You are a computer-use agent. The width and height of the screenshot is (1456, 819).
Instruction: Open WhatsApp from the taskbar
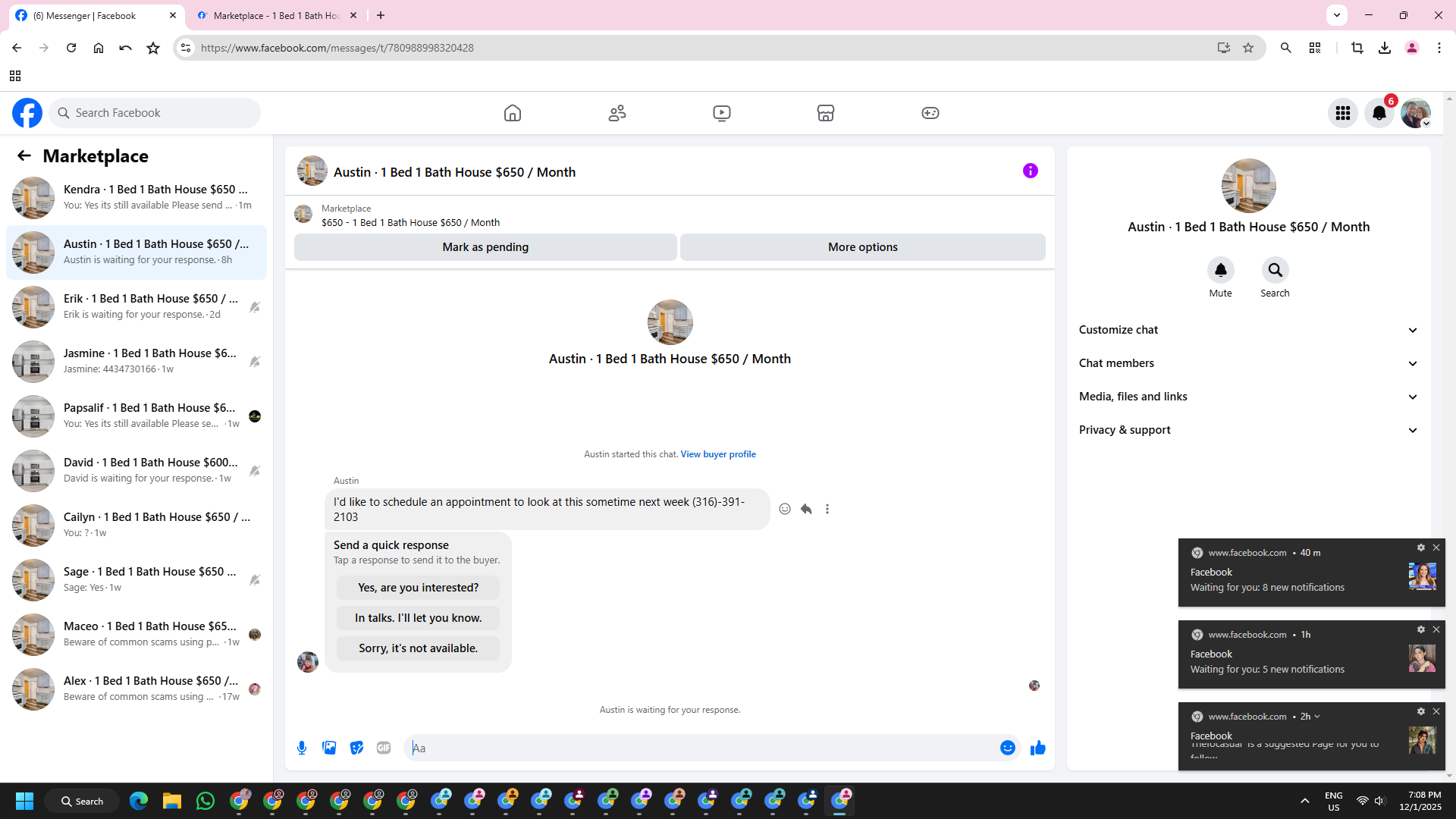[x=206, y=801]
